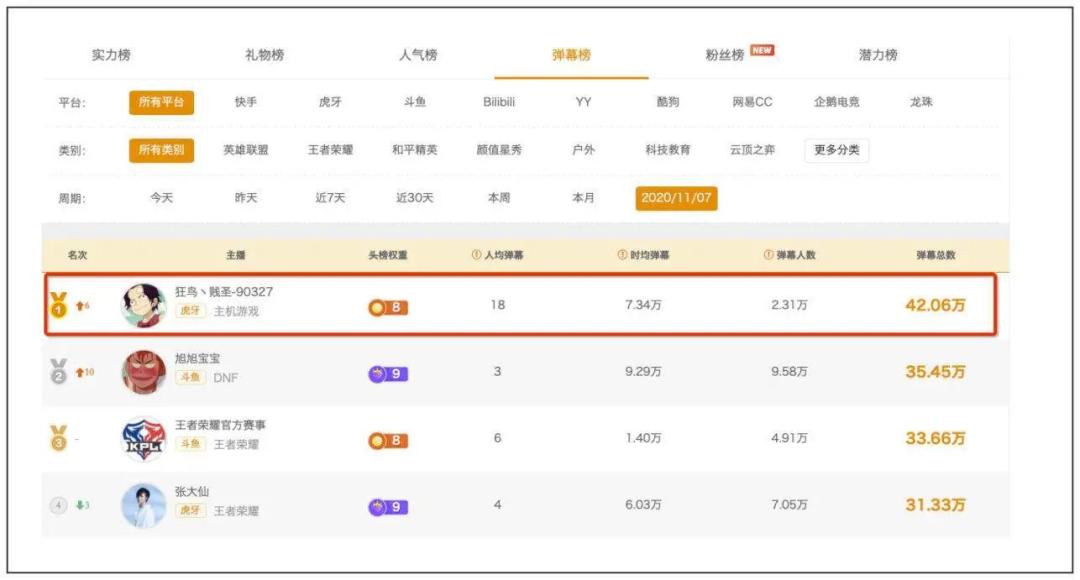Screen dimensions: 1080x580
Task: Click the info icon beside 时均弹幕
Action: 622,255
